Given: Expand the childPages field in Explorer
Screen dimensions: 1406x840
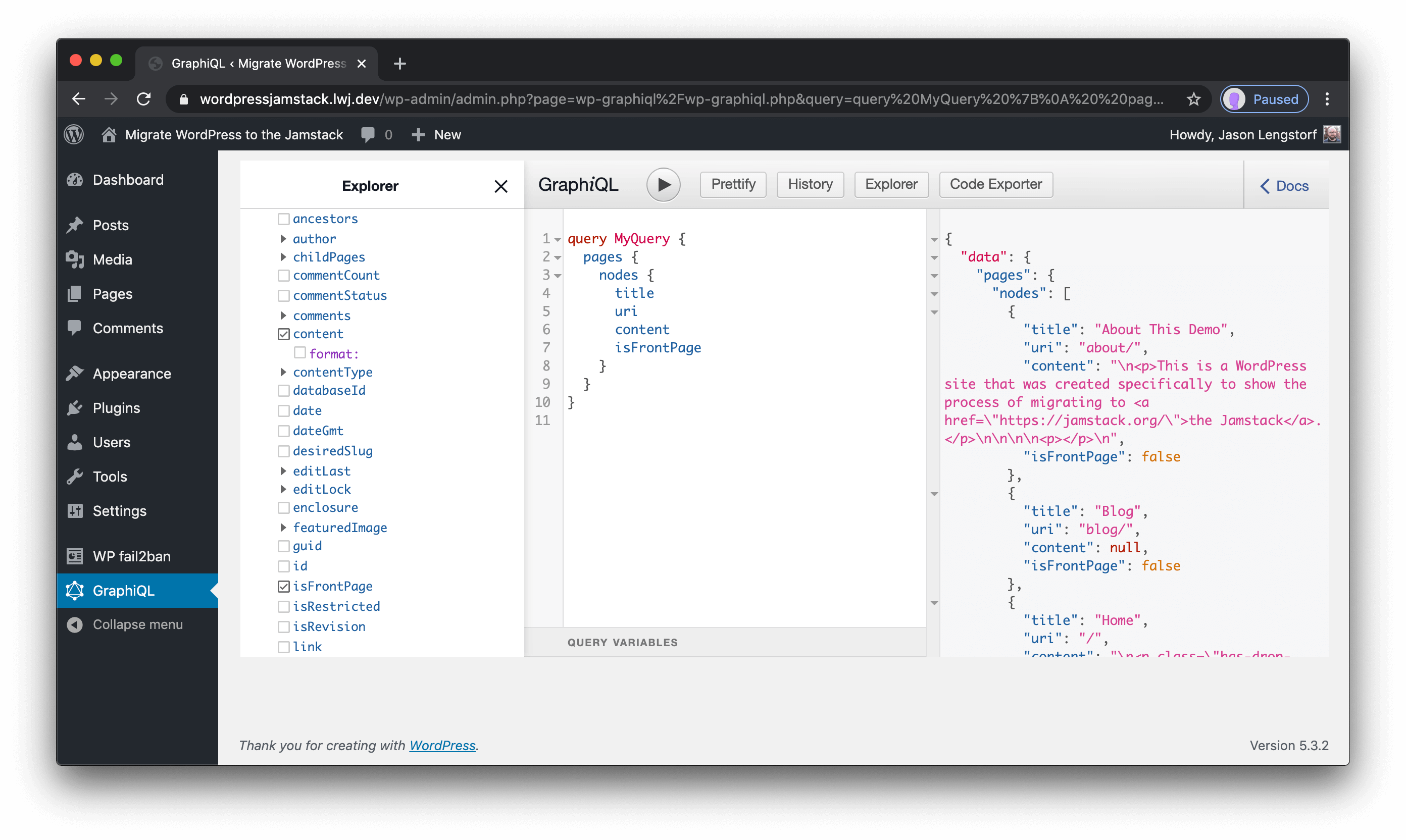Looking at the screenshot, I should [x=283, y=257].
